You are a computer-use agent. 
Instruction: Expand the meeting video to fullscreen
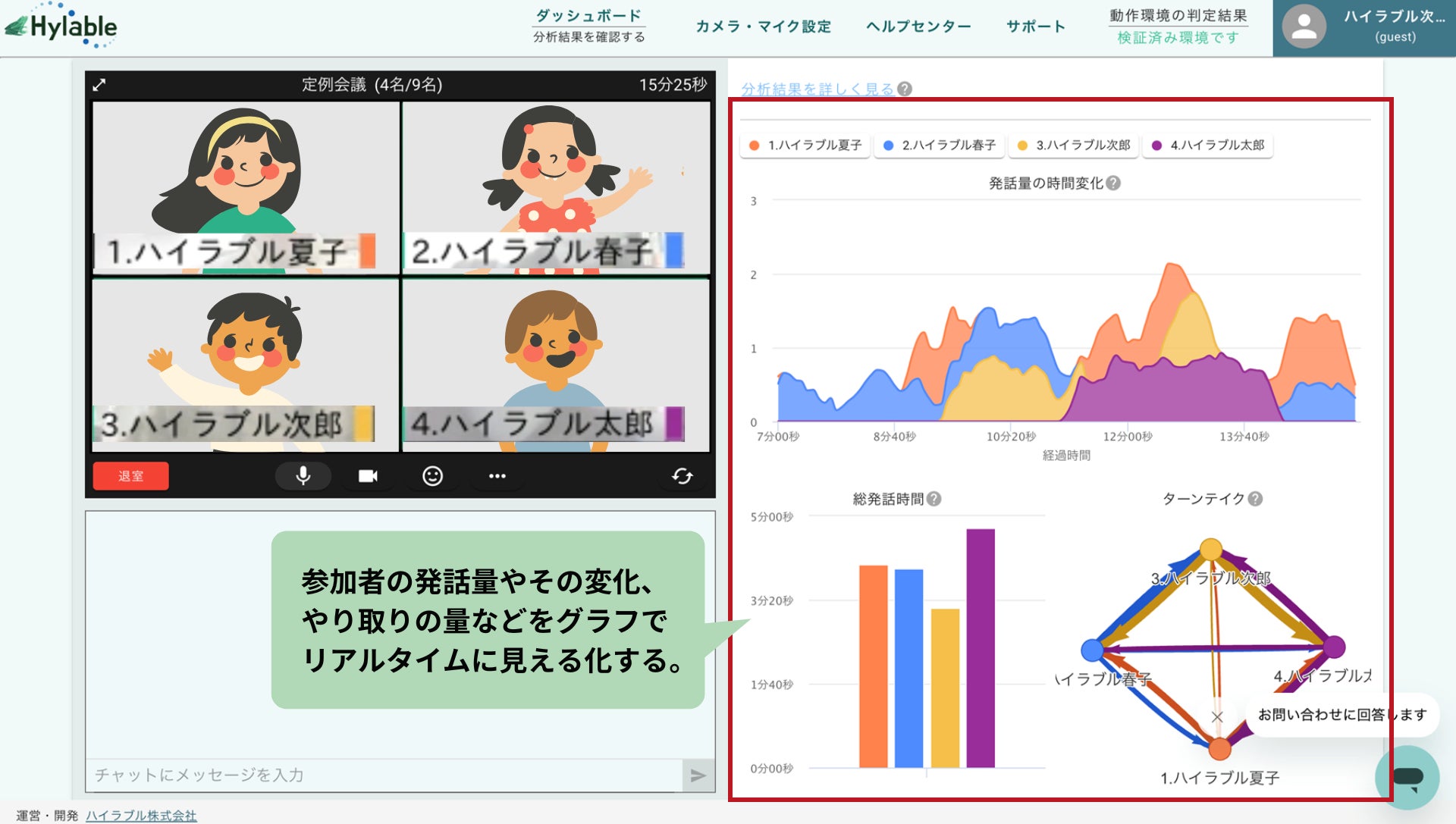[x=99, y=85]
